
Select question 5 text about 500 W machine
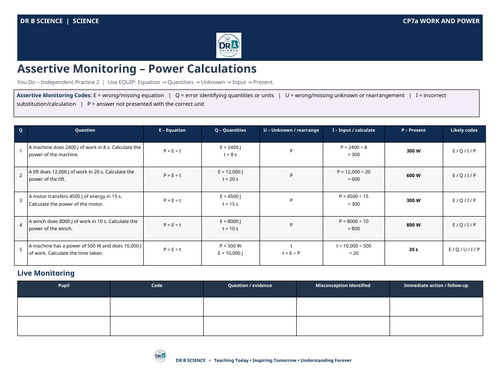[85, 250]
